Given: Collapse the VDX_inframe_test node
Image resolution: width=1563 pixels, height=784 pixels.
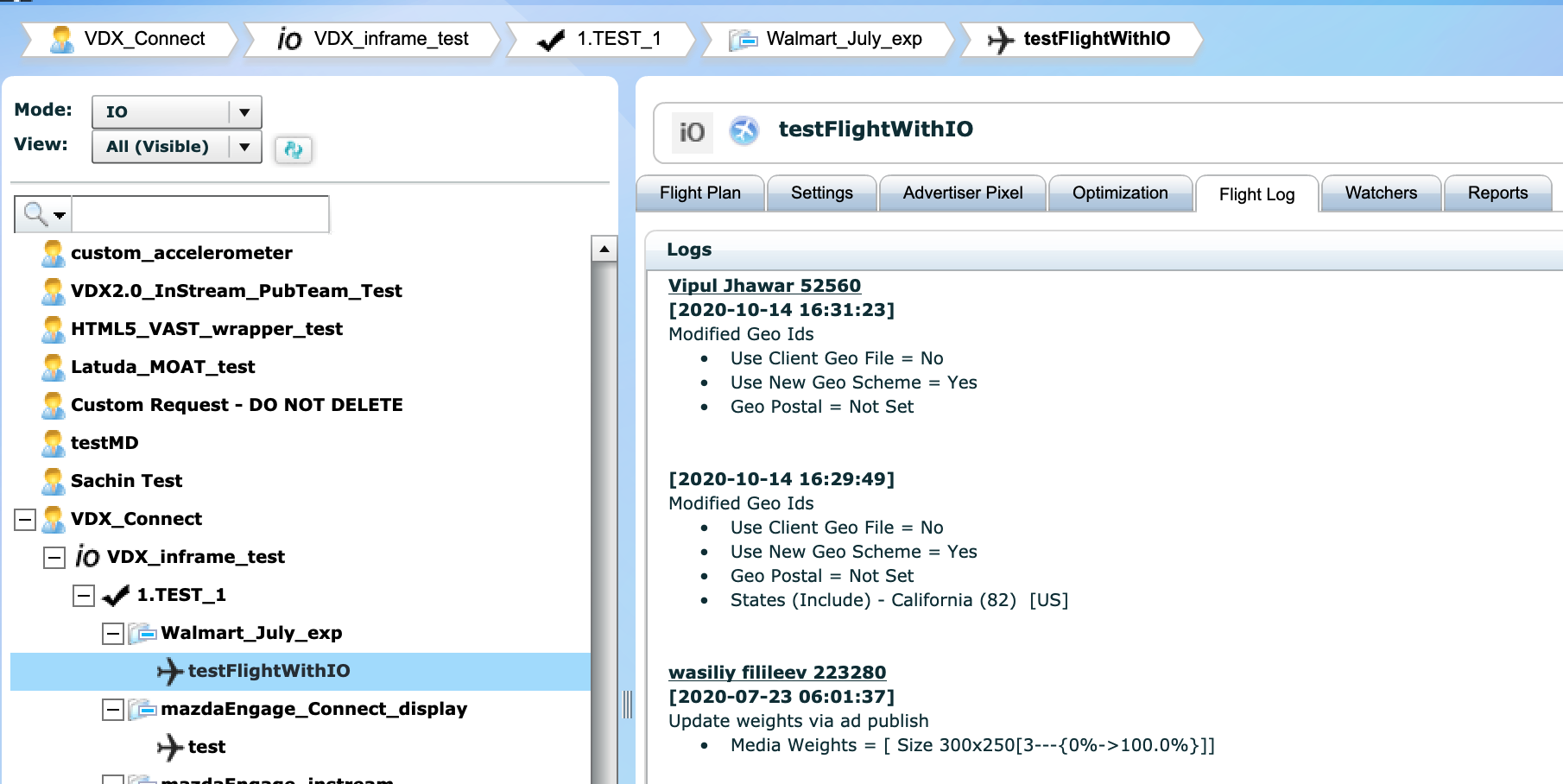Looking at the screenshot, I should pyautogui.click(x=54, y=558).
